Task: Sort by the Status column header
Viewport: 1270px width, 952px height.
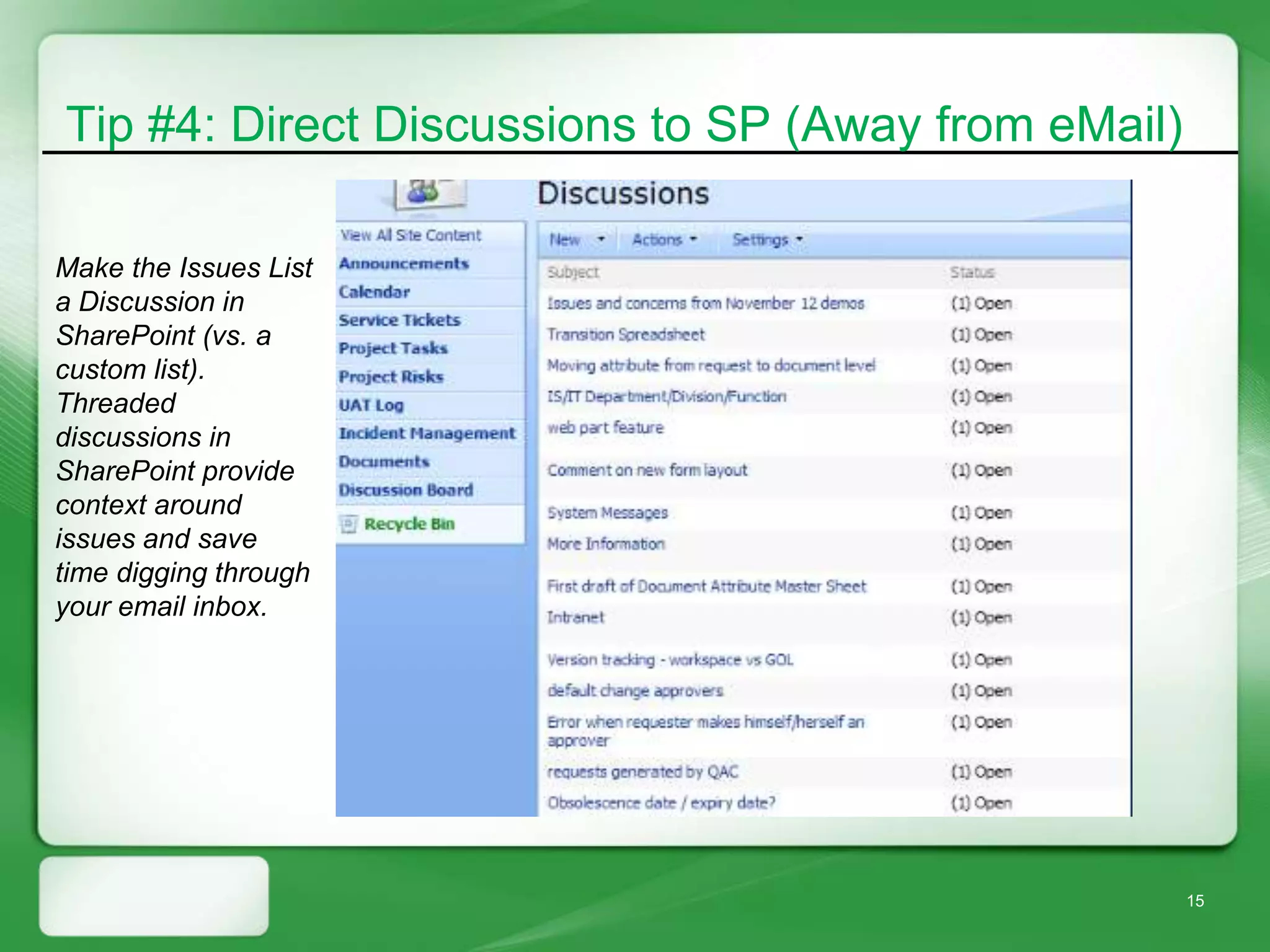Action: coord(972,272)
